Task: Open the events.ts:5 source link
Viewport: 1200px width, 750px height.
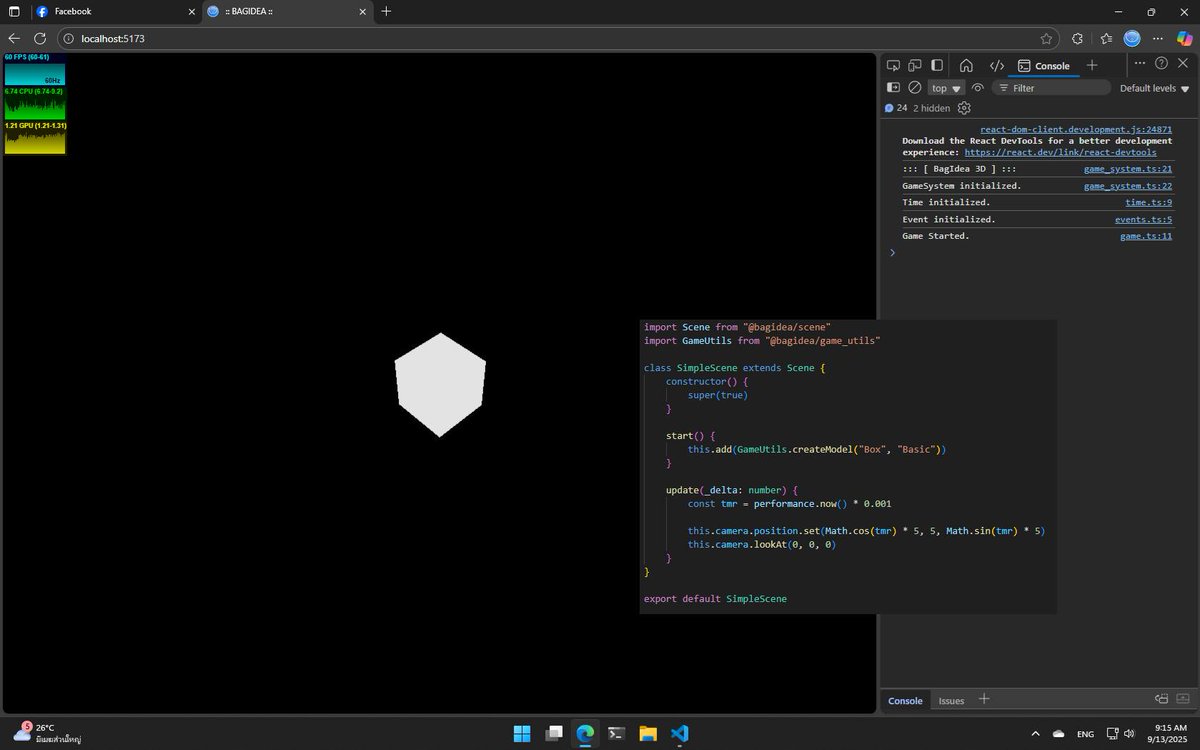Action: (1144, 219)
